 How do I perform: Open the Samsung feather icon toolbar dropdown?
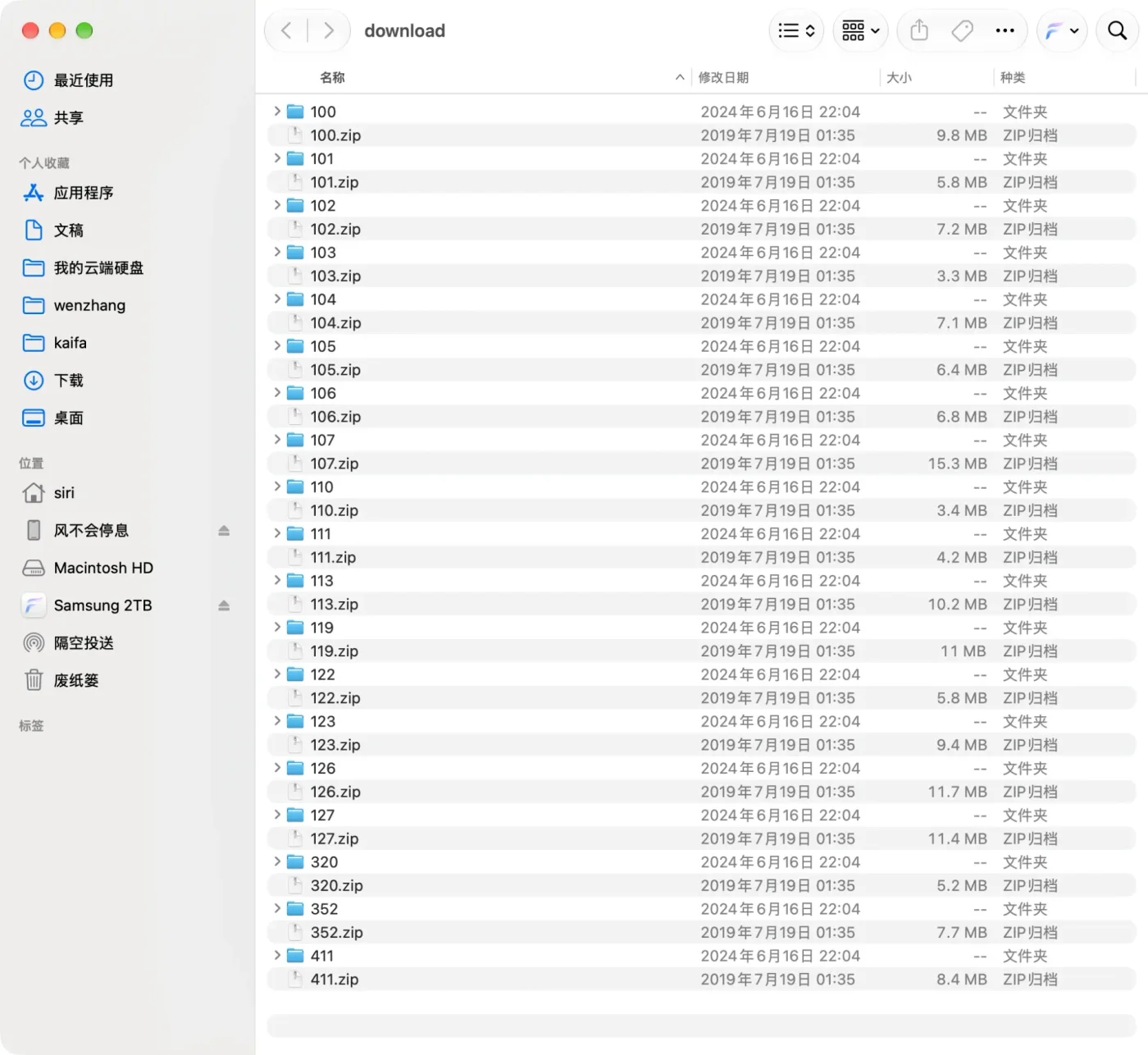tap(1062, 31)
